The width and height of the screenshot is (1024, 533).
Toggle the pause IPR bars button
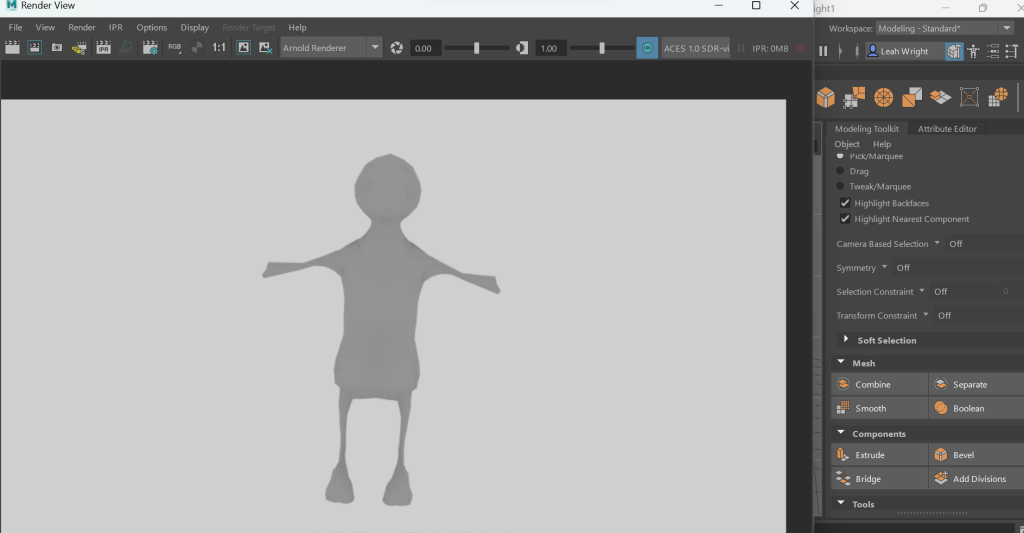741,48
